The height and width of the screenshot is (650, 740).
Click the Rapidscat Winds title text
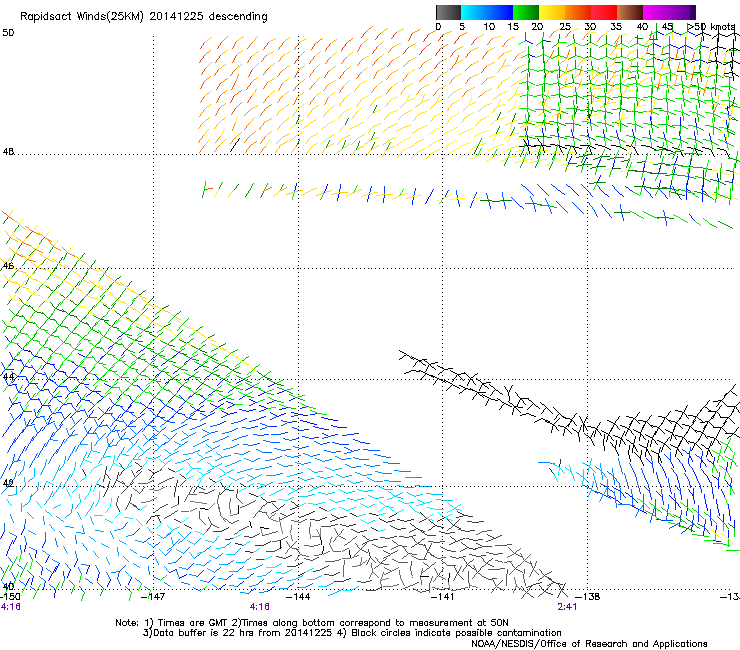(143, 17)
